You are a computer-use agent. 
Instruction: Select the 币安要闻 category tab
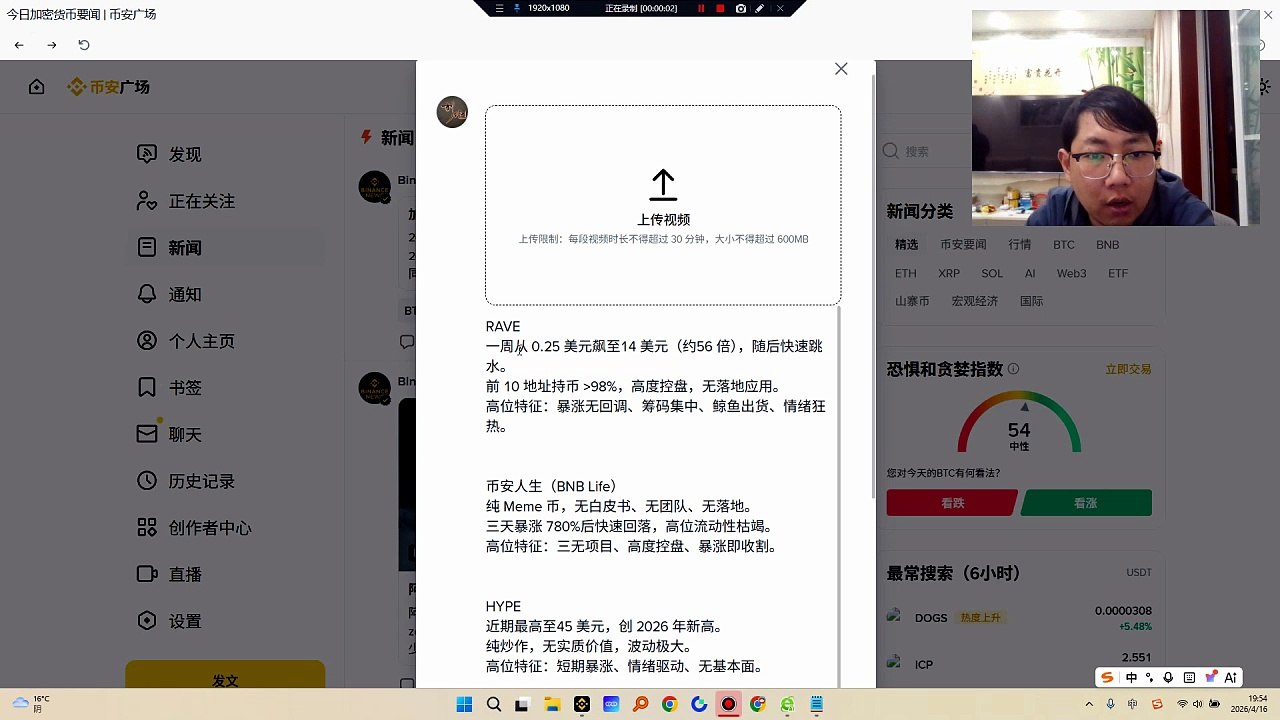963,245
